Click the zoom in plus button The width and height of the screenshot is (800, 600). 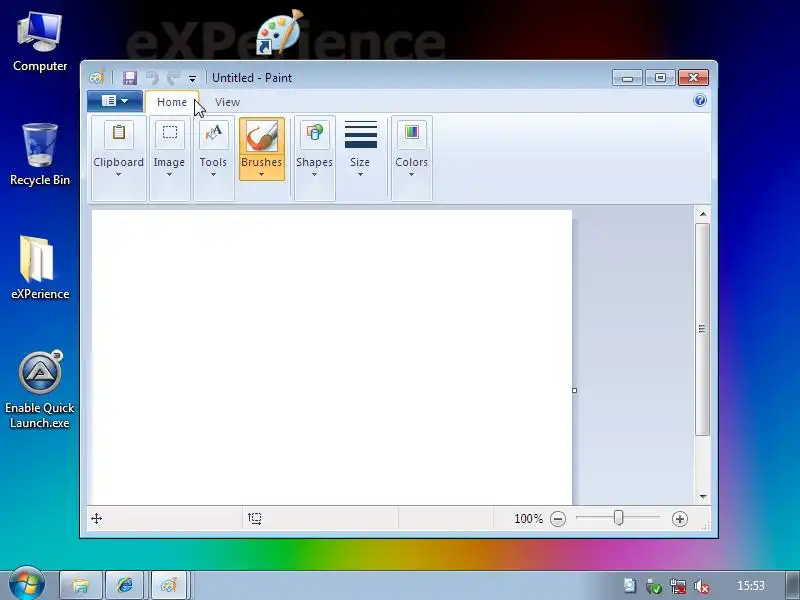point(680,519)
